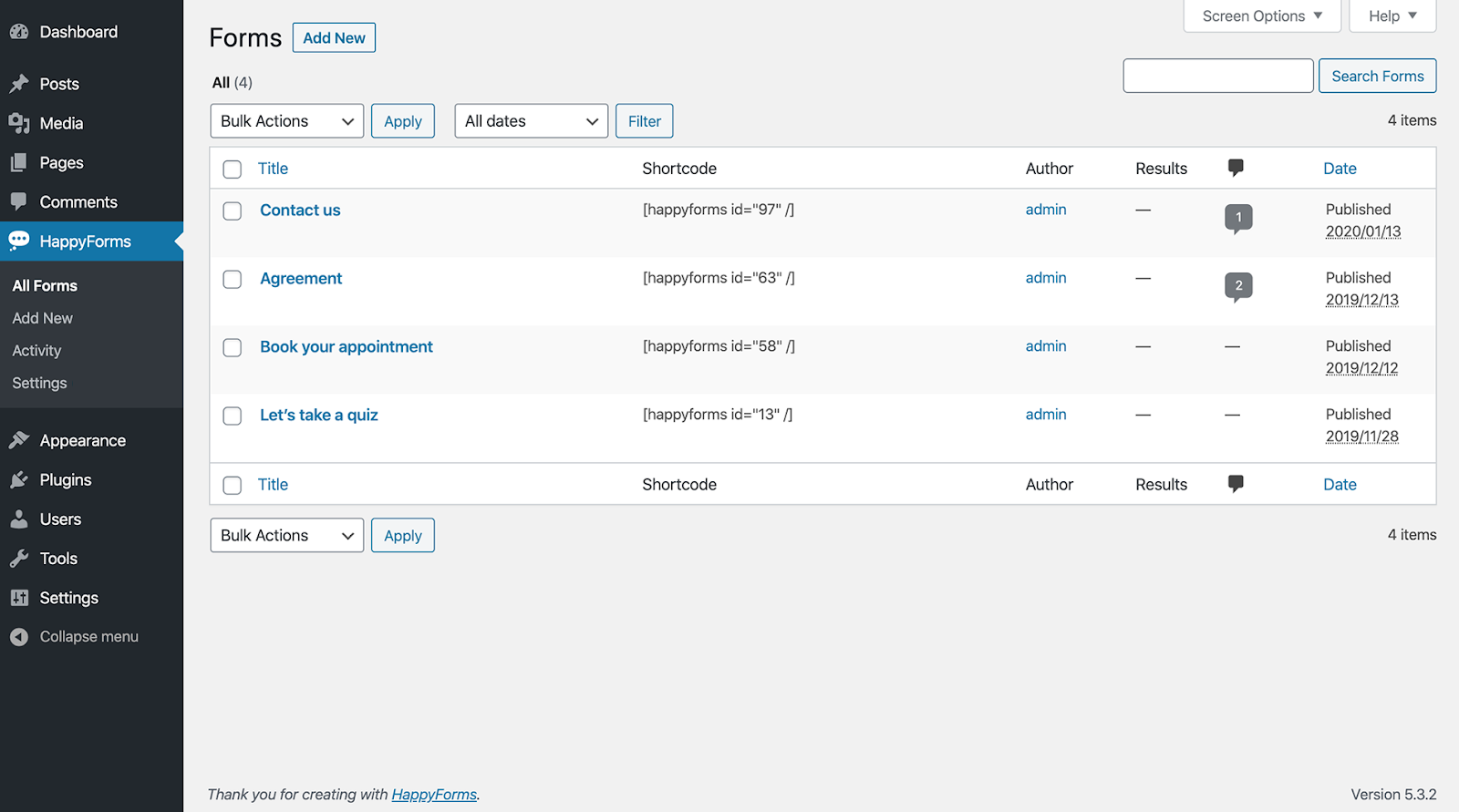Viewport: 1459px width, 812px height.
Task: Click admin author link for Agreement
Action: click(1046, 278)
